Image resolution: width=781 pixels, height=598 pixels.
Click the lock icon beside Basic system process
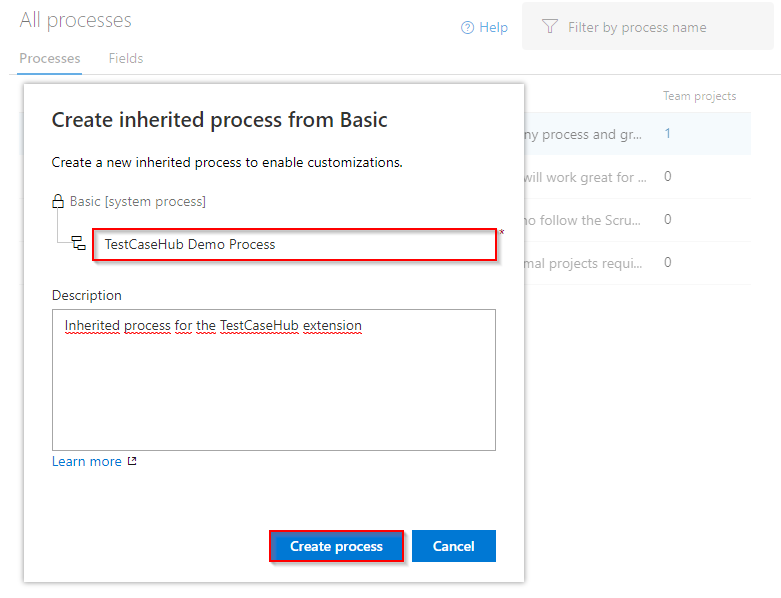tap(58, 202)
